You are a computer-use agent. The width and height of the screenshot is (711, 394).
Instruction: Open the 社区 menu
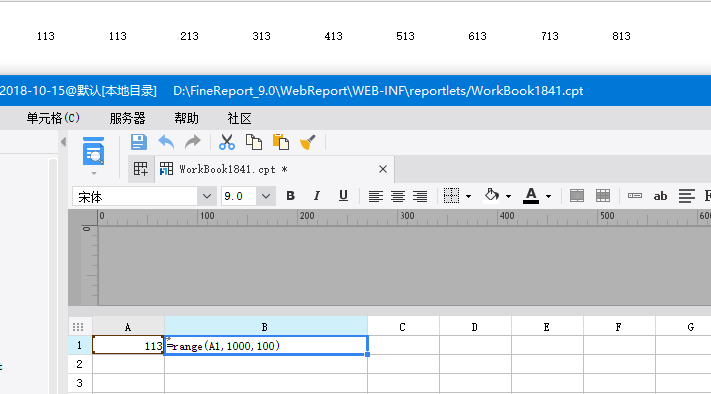coord(239,118)
